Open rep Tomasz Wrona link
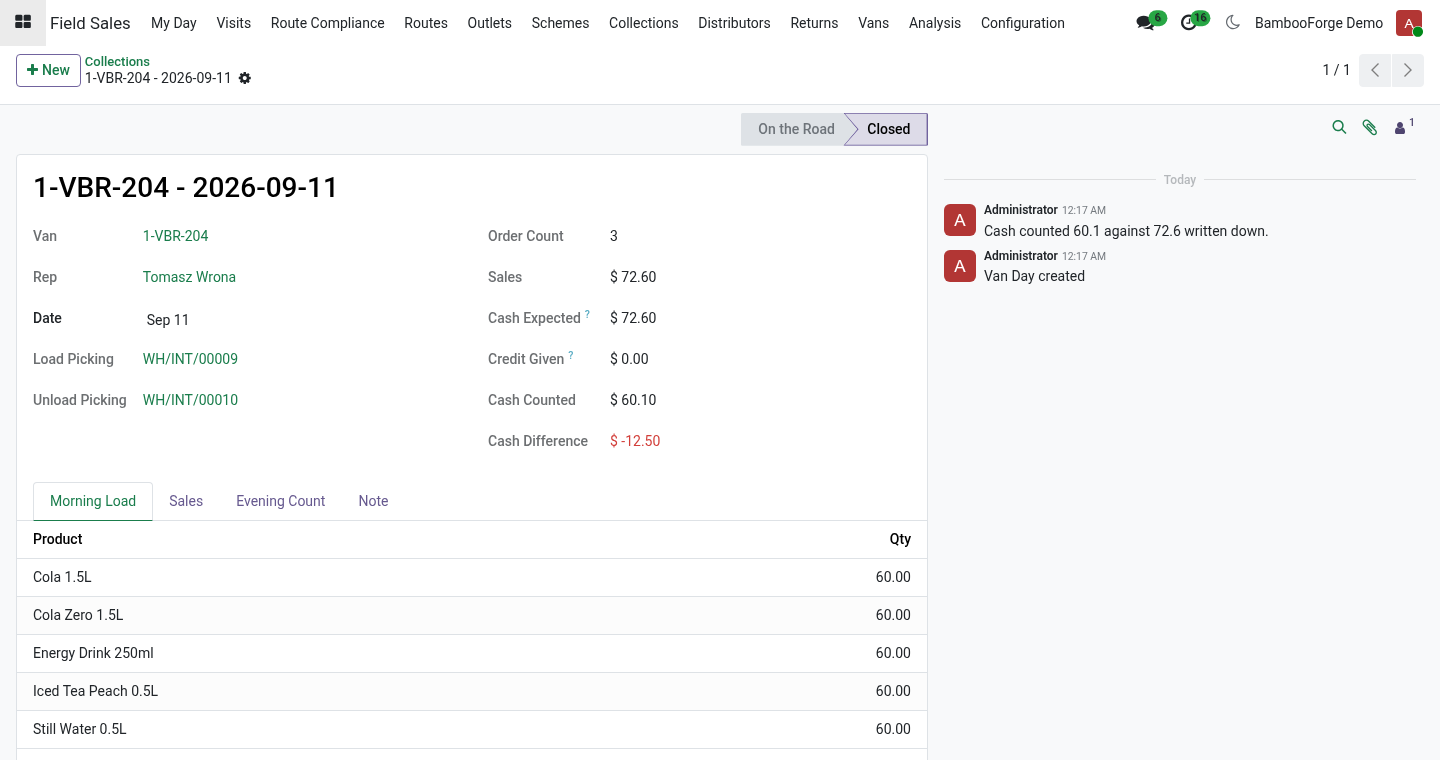 [x=189, y=277]
